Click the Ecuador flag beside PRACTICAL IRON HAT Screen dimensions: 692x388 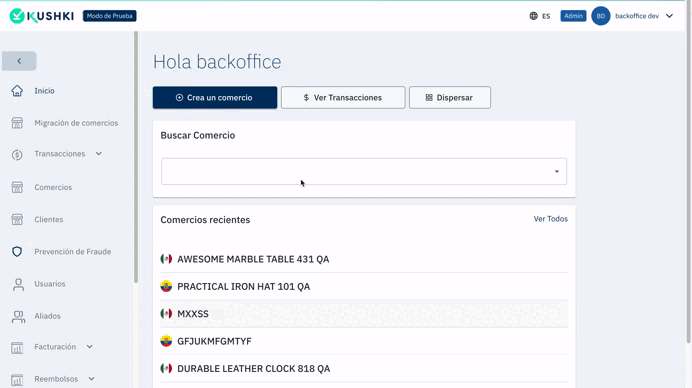point(166,286)
